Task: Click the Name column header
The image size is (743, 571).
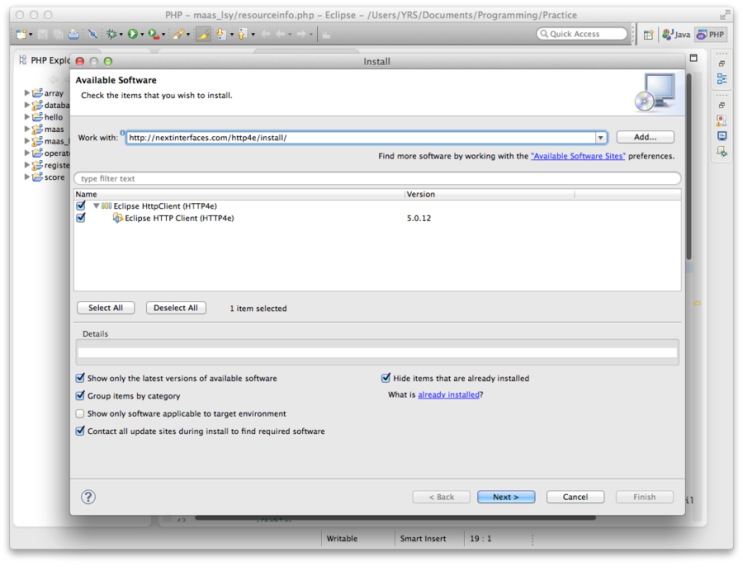Action: point(239,194)
